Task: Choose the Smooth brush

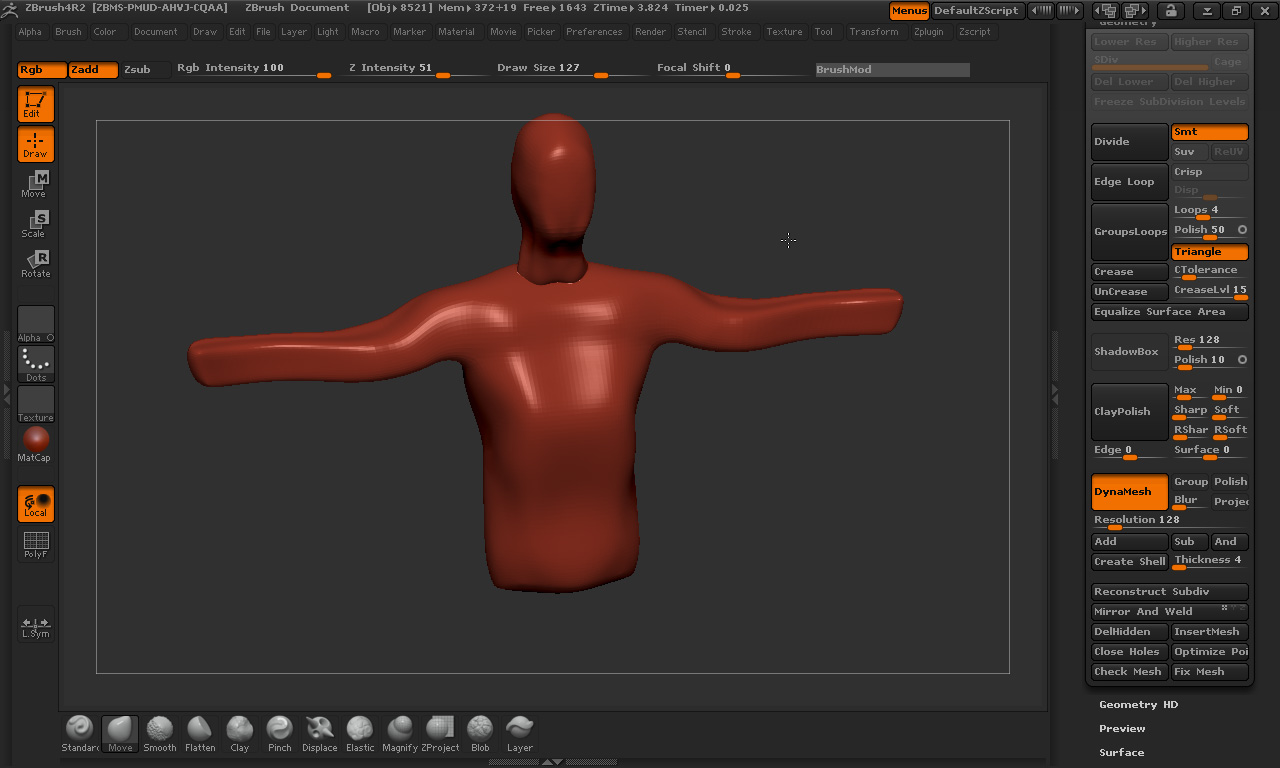Action: (x=160, y=733)
